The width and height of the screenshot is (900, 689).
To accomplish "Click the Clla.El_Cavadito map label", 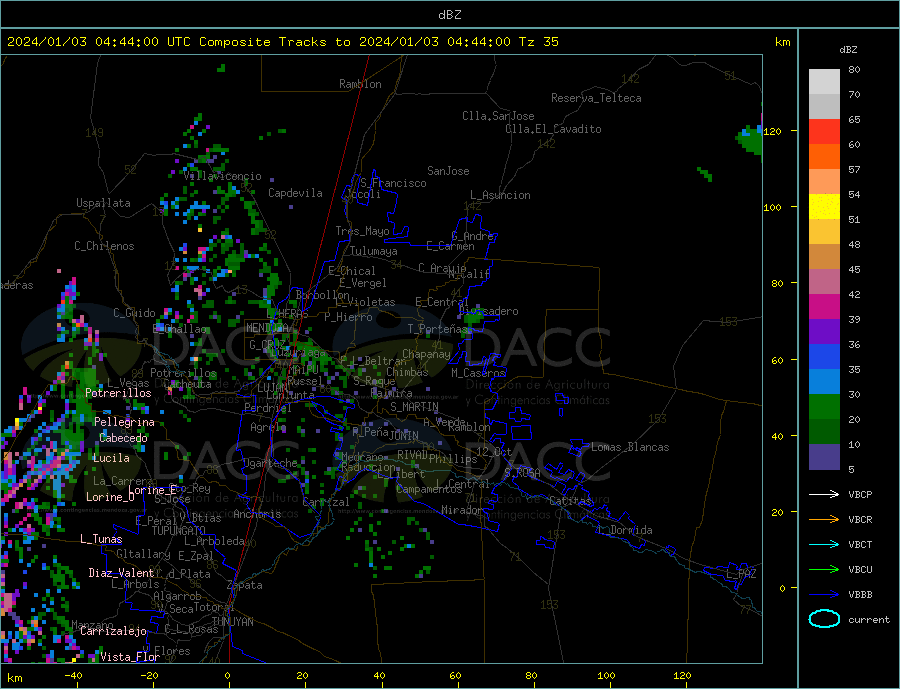I will click(553, 129).
